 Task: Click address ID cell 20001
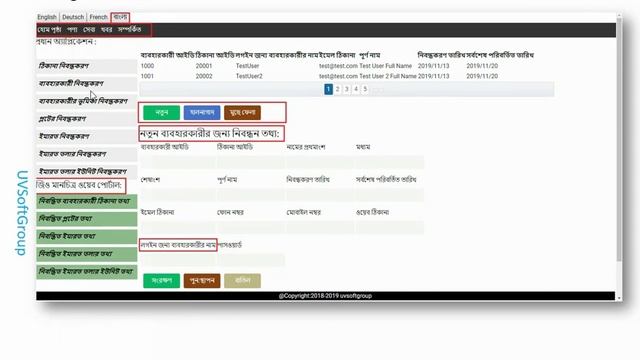point(204,66)
